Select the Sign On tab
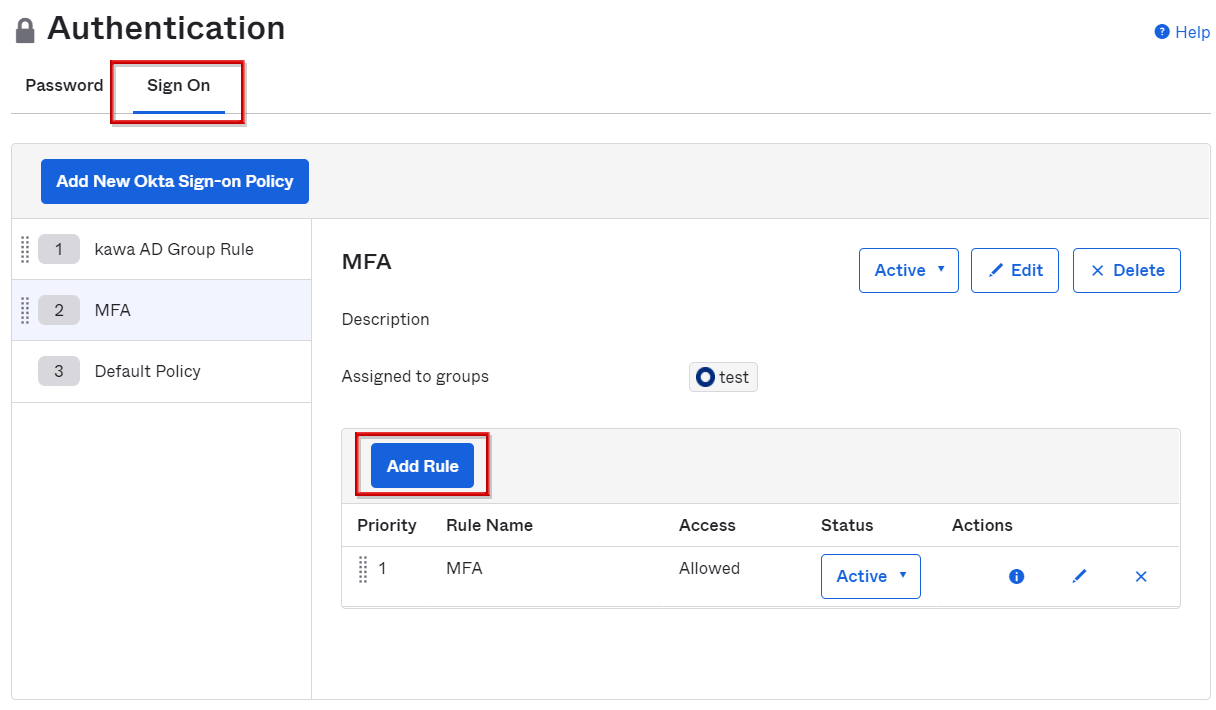 tap(178, 85)
